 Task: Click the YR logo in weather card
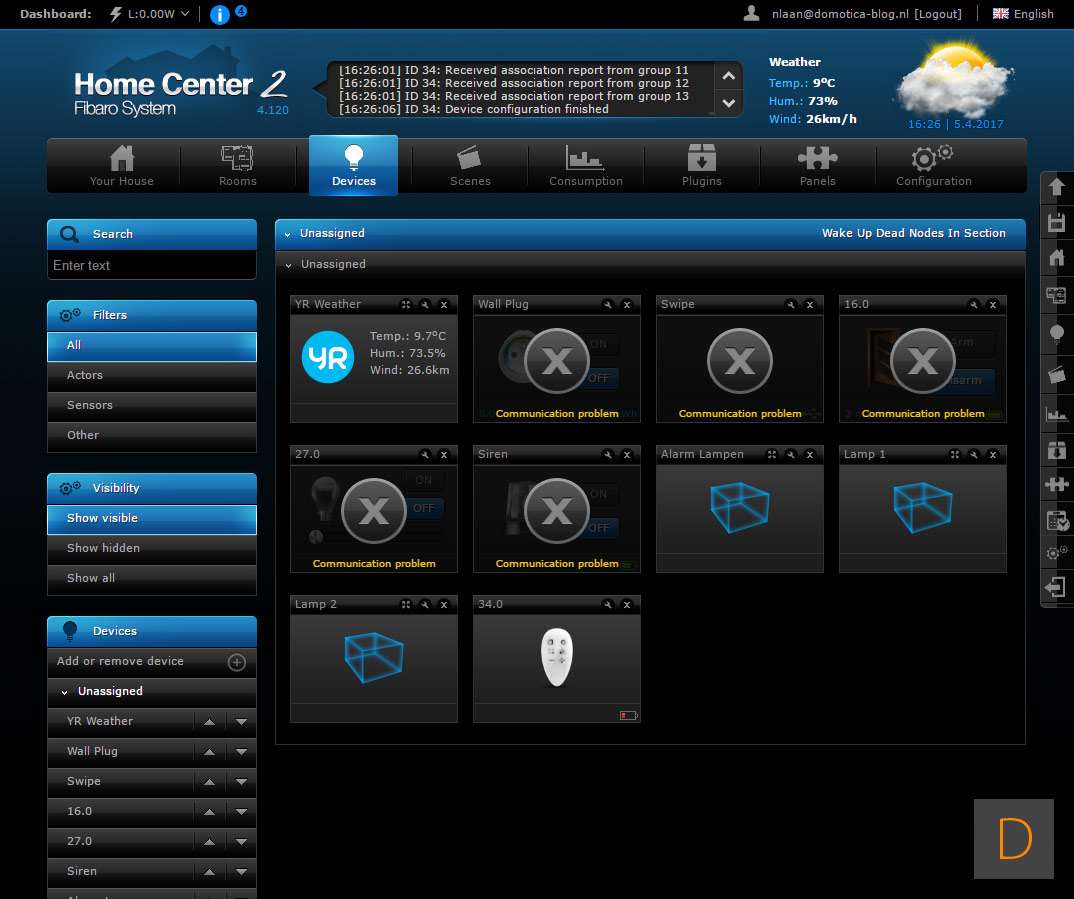[327, 357]
